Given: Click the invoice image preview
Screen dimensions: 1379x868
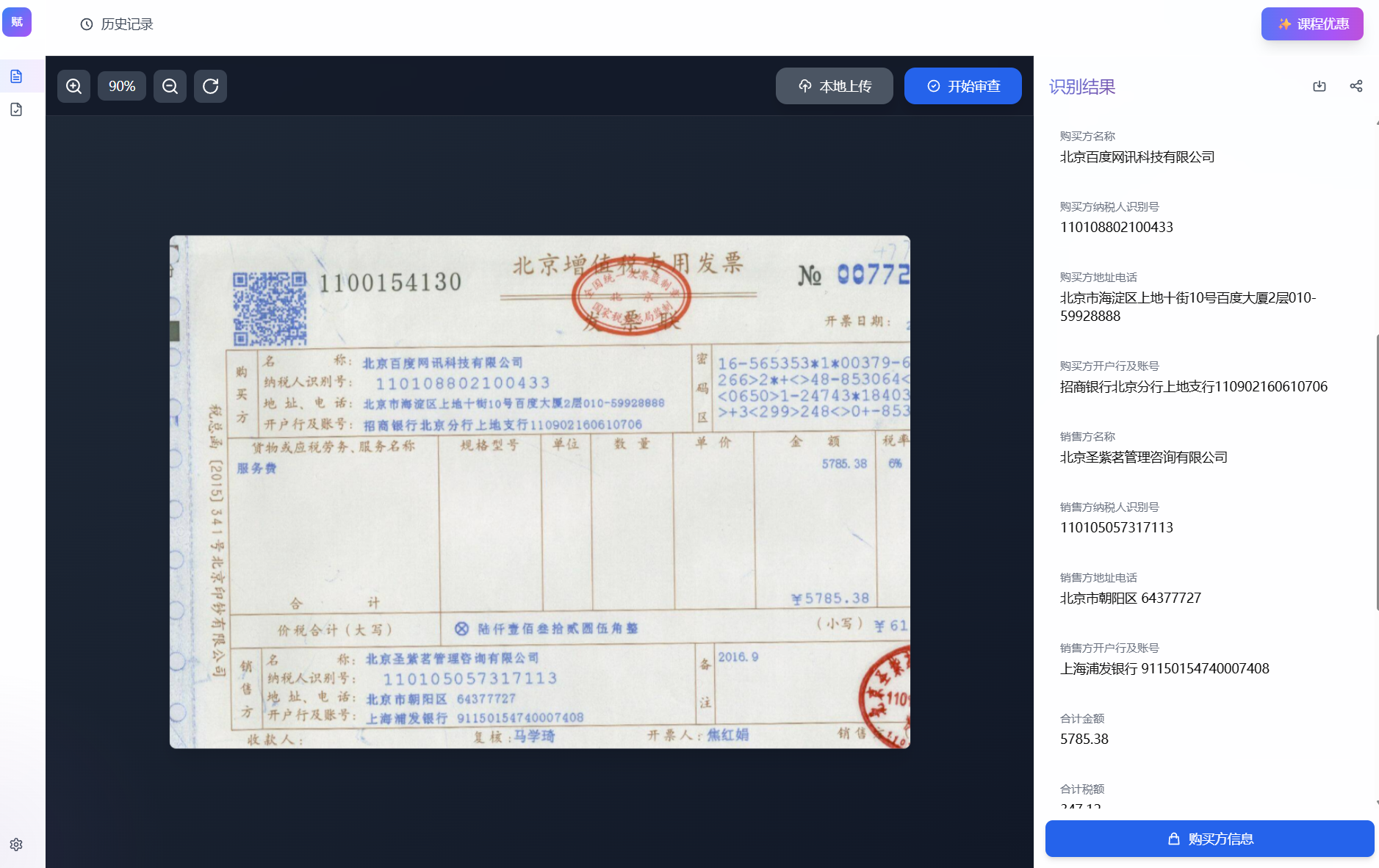Looking at the screenshot, I should click(x=540, y=492).
